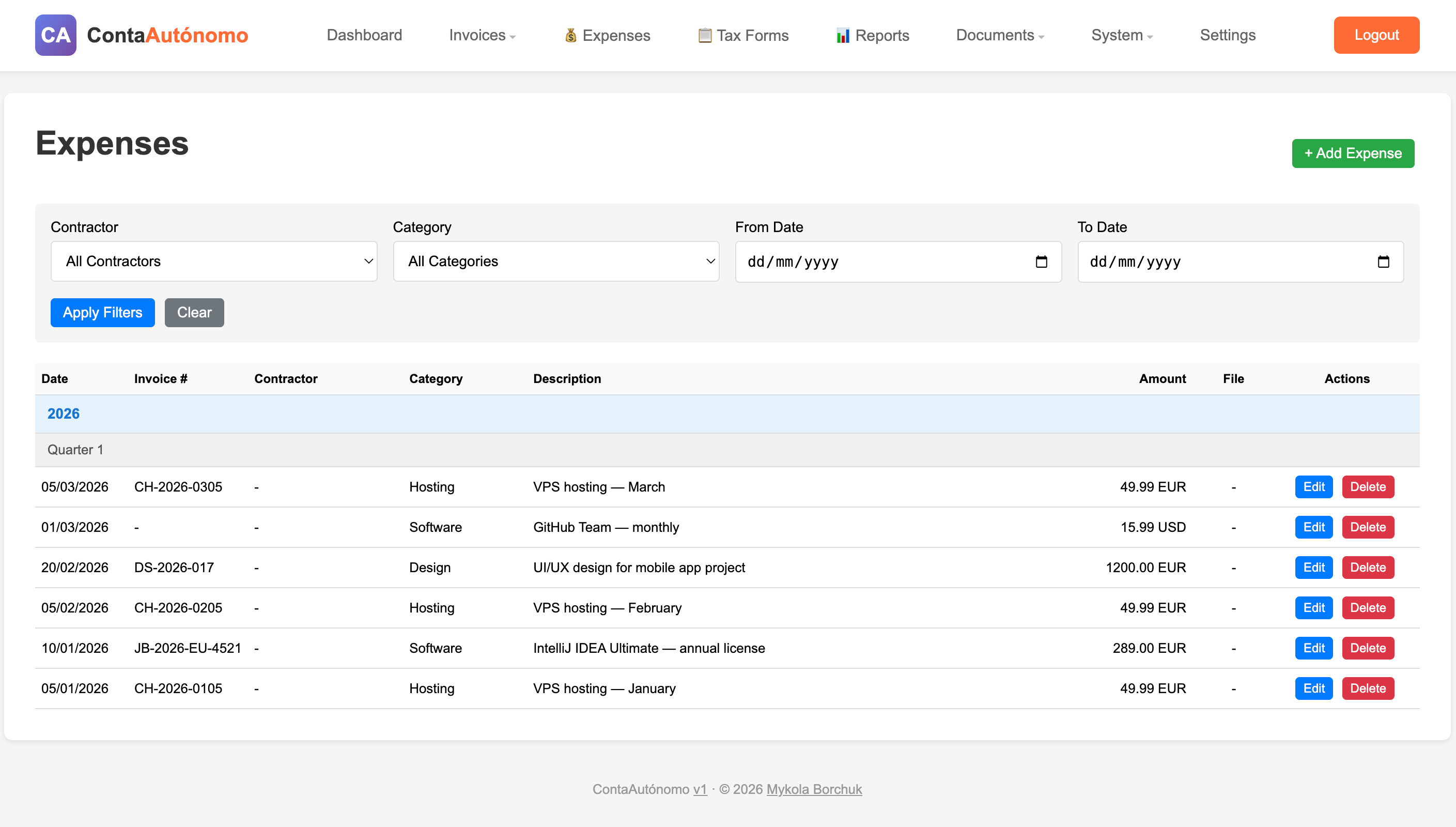
Task: Click the Design category cell
Action: [x=430, y=568]
